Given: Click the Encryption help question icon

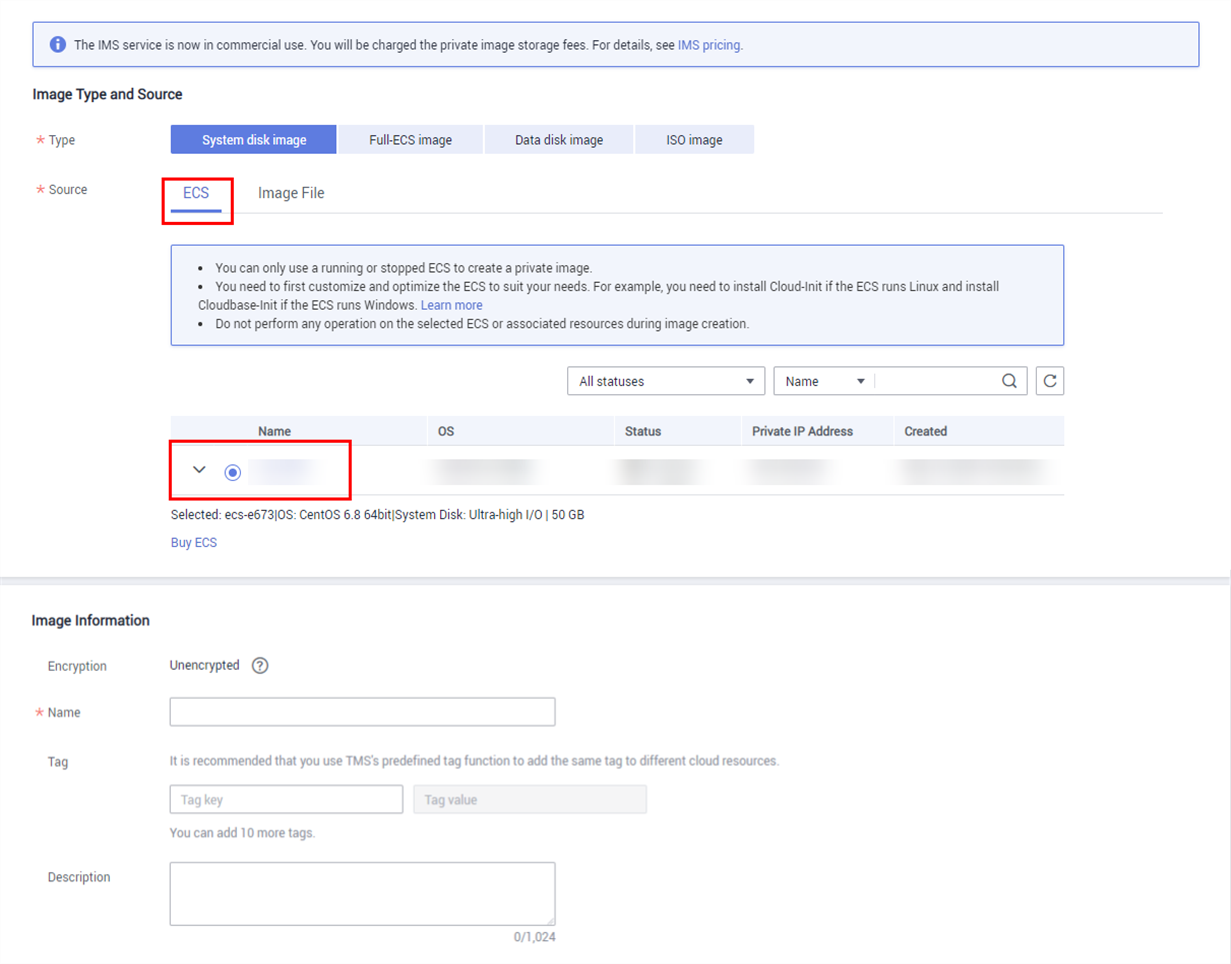Looking at the screenshot, I should tap(260, 666).
